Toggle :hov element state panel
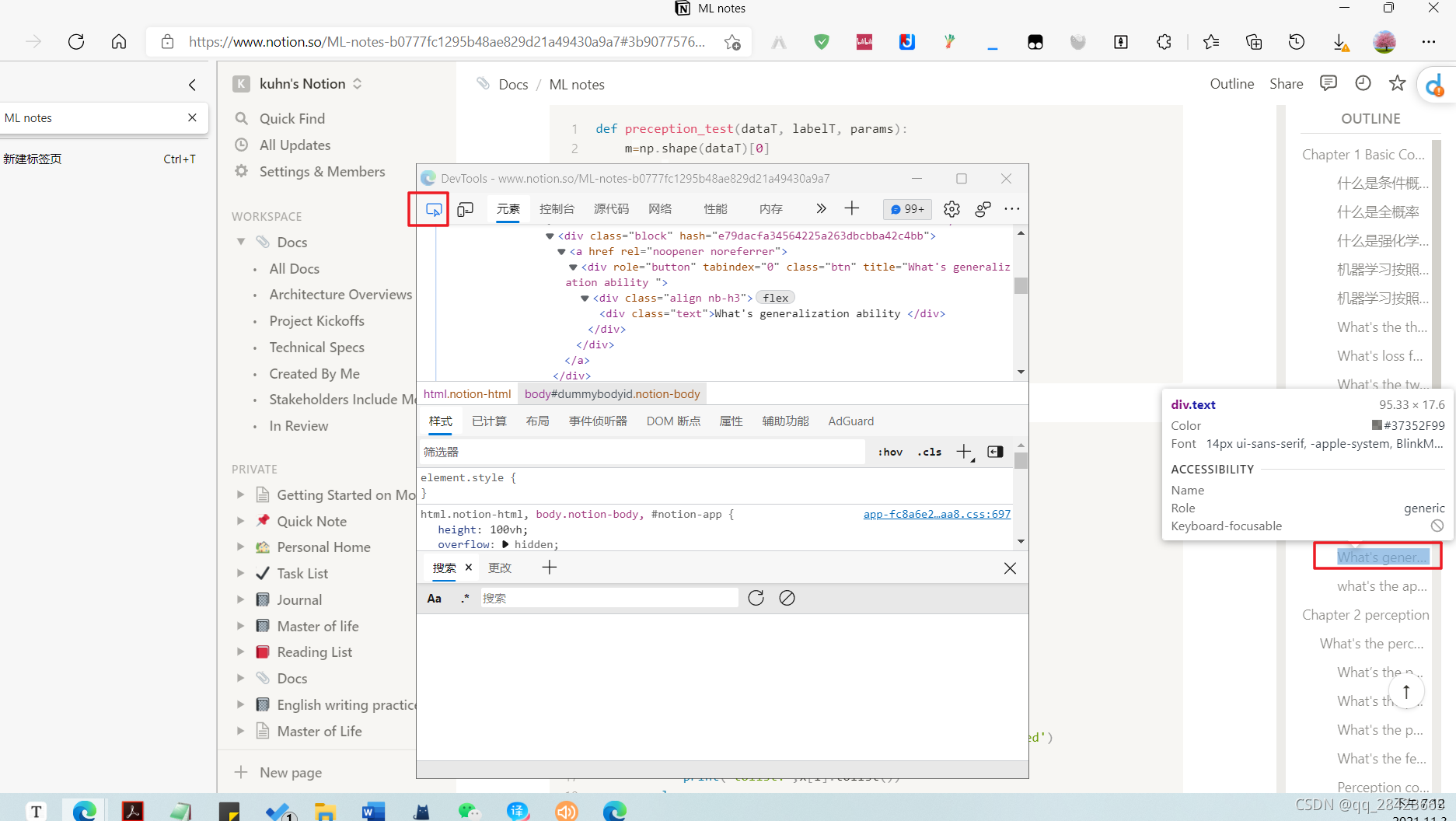 [890, 452]
